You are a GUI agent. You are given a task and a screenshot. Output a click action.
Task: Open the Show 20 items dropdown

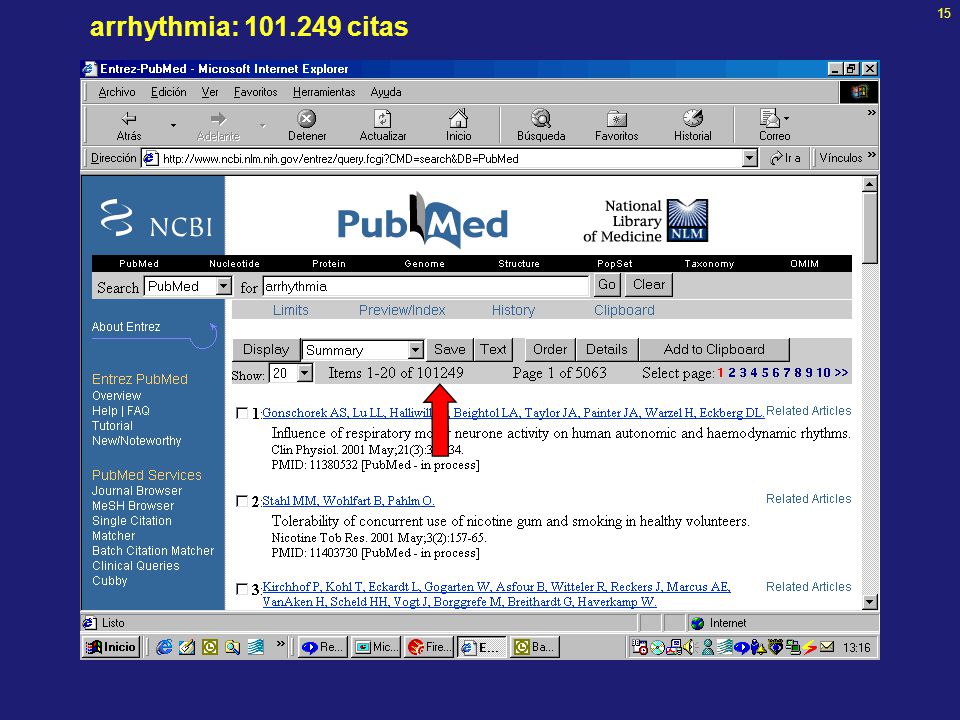[305, 372]
